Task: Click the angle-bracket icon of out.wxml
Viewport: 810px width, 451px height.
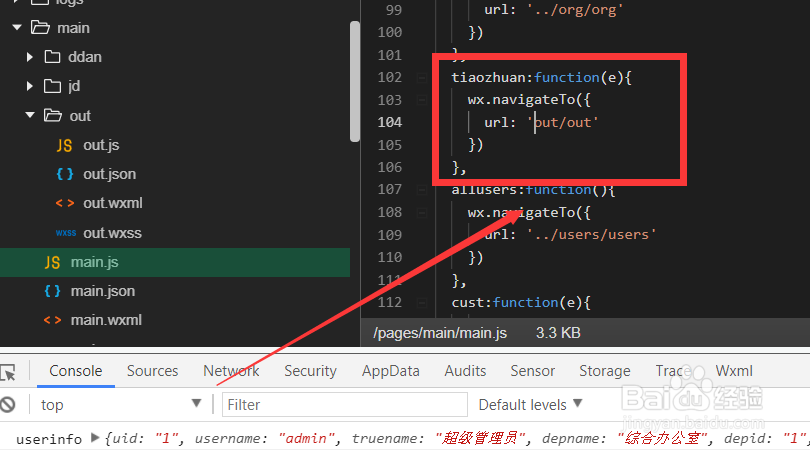Action: [65, 204]
